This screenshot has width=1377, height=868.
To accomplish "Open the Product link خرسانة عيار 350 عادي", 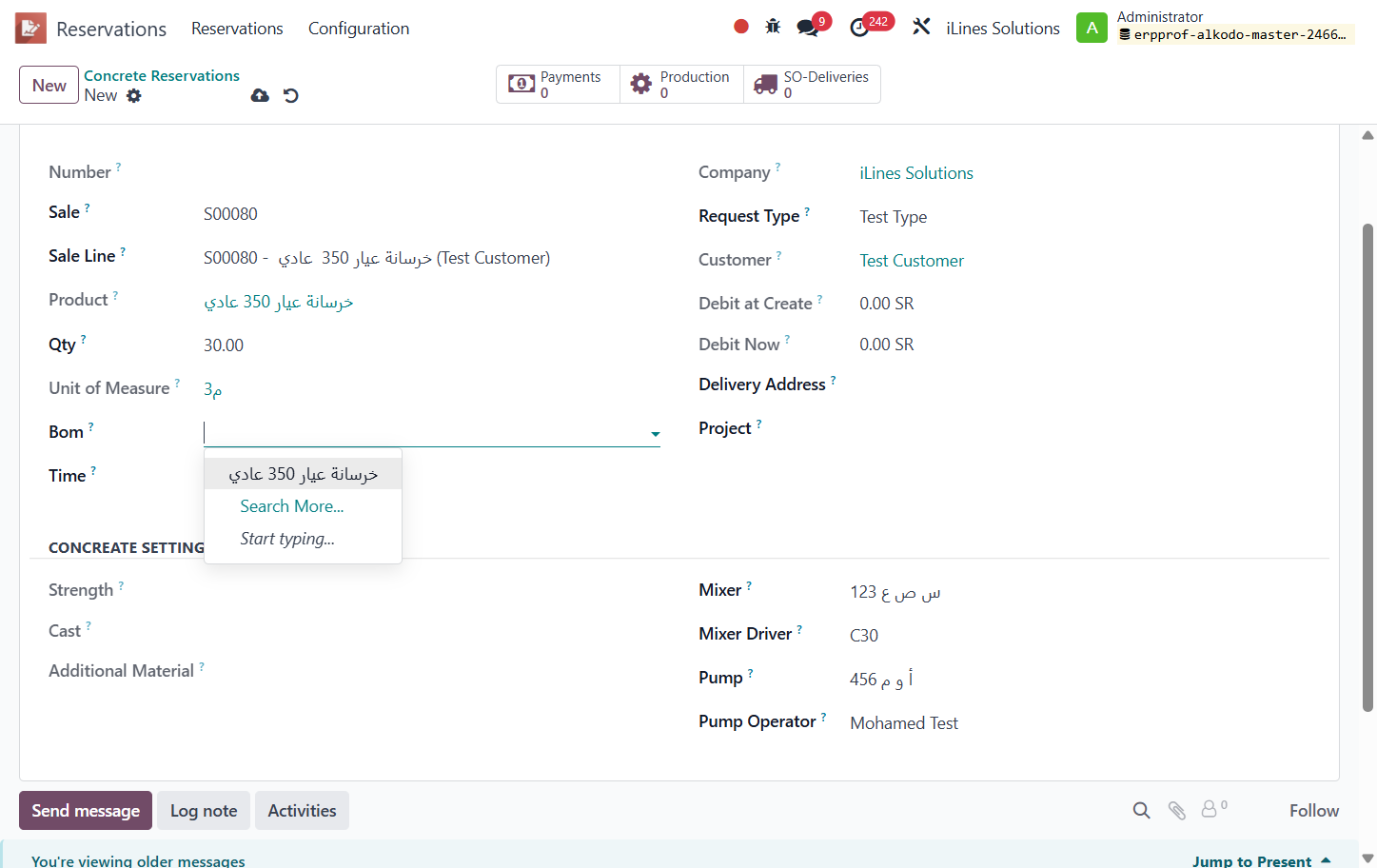I will [x=279, y=302].
